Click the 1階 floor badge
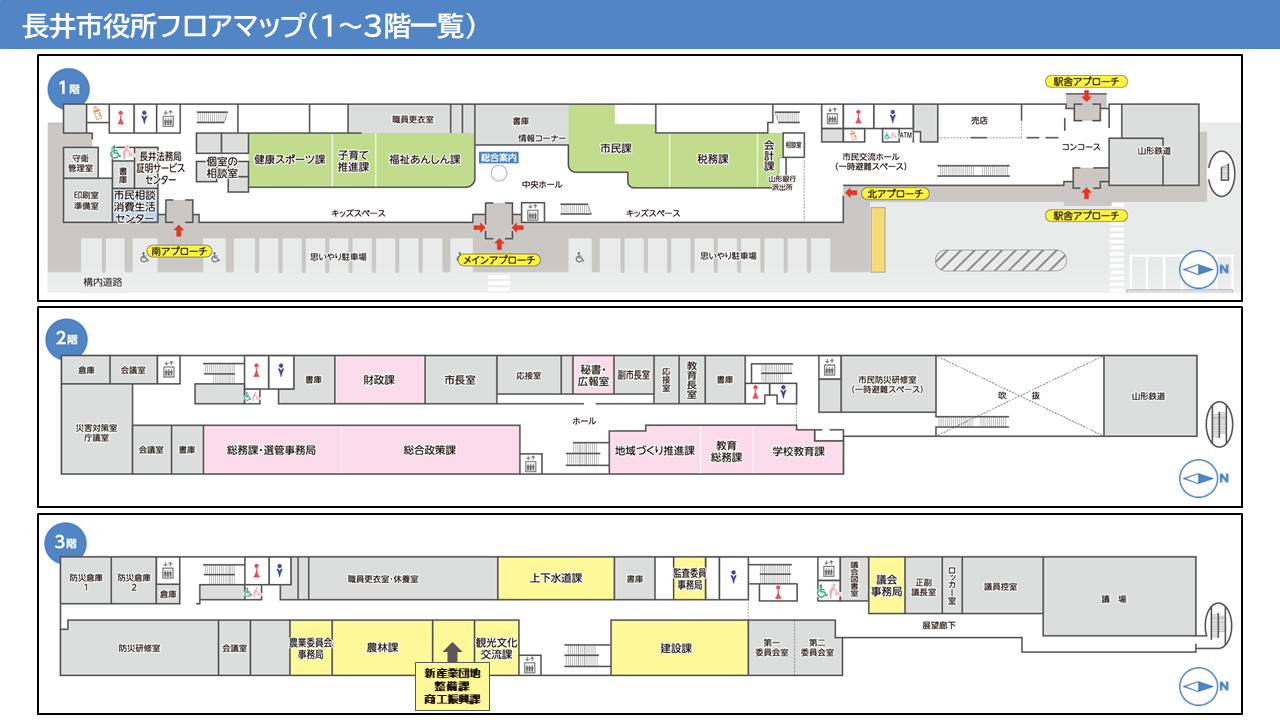Screen dimensions: 1280x720 [x=67, y=88]
